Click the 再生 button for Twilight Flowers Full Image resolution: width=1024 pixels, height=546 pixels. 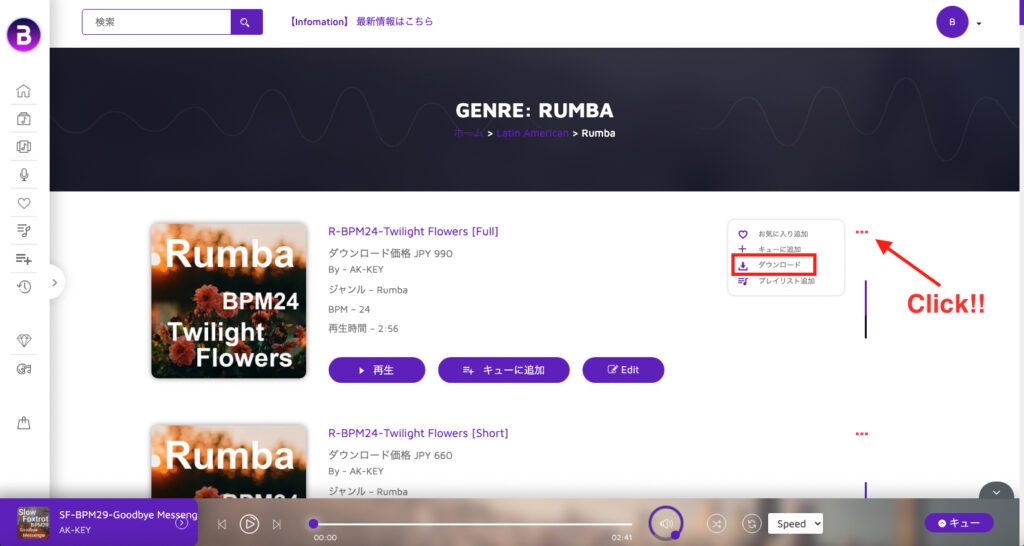(377, 370)
